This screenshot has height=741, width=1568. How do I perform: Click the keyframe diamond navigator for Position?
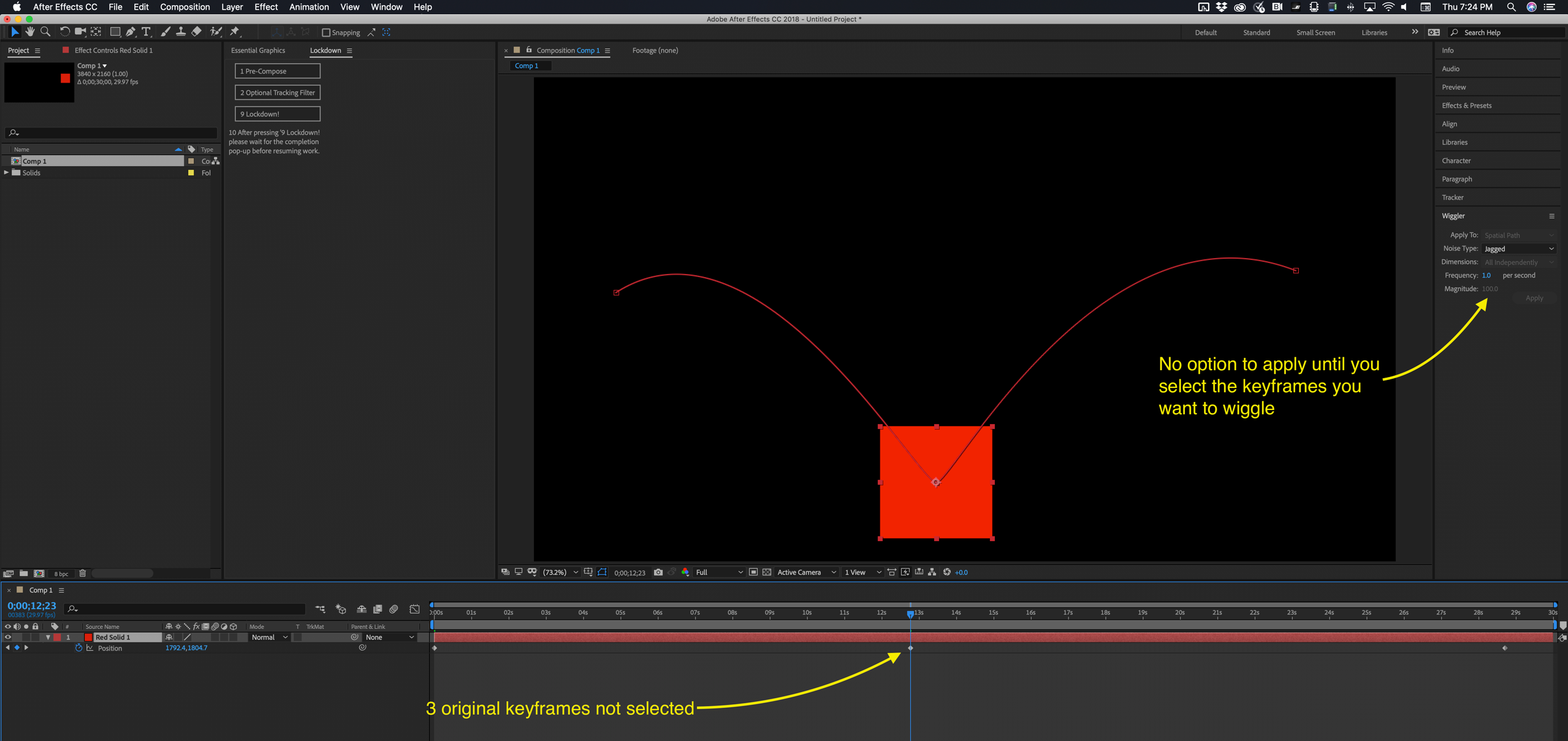pos(17,648)
